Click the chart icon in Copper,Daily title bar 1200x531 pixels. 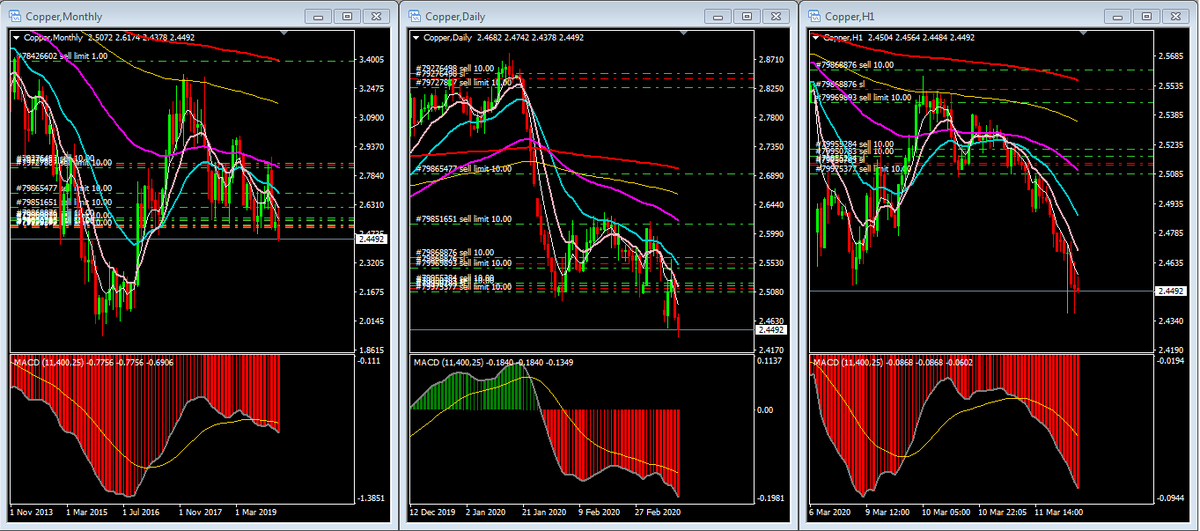pos(414,15)
